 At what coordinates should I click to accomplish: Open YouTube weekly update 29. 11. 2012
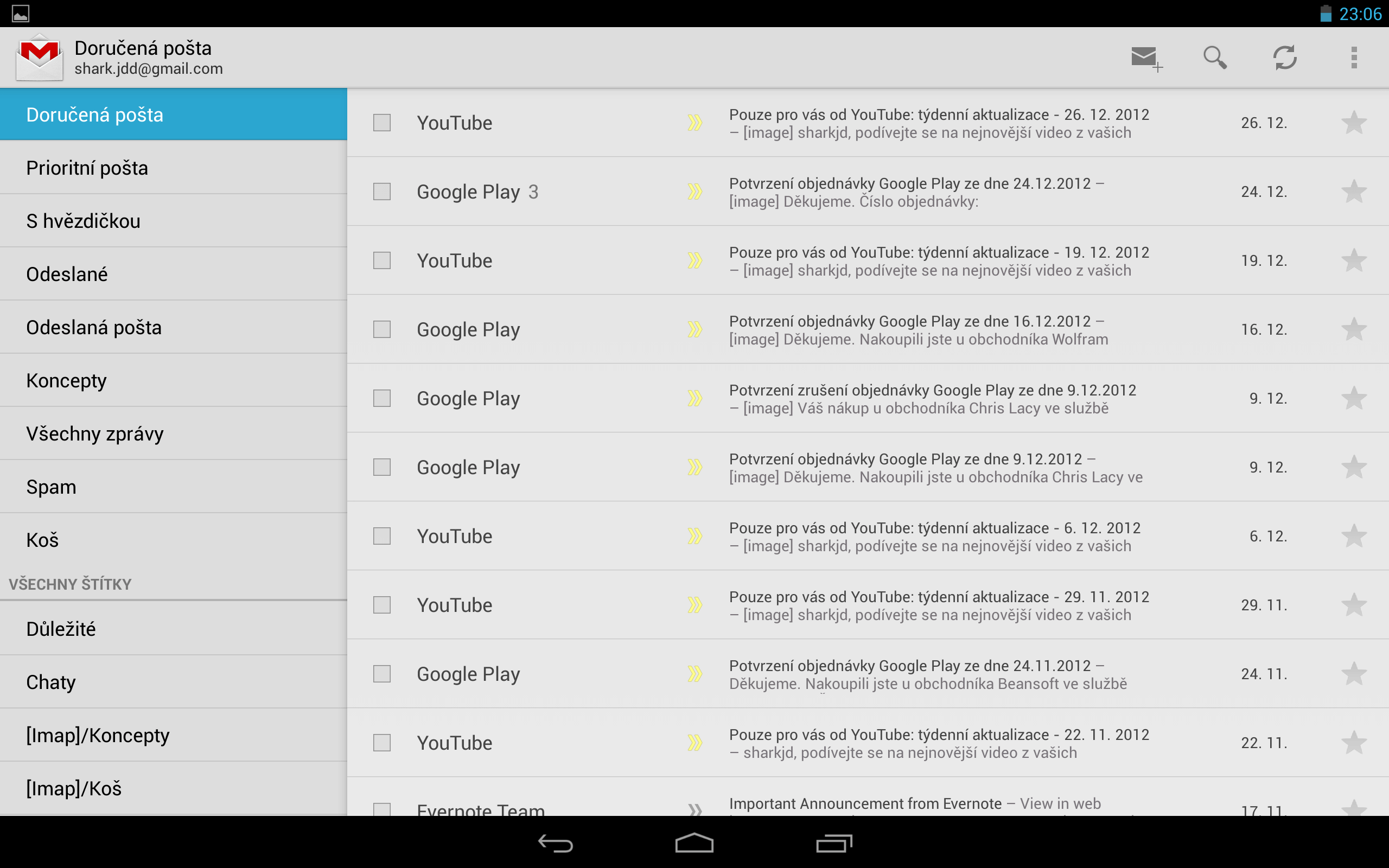[x=868, y=605]
